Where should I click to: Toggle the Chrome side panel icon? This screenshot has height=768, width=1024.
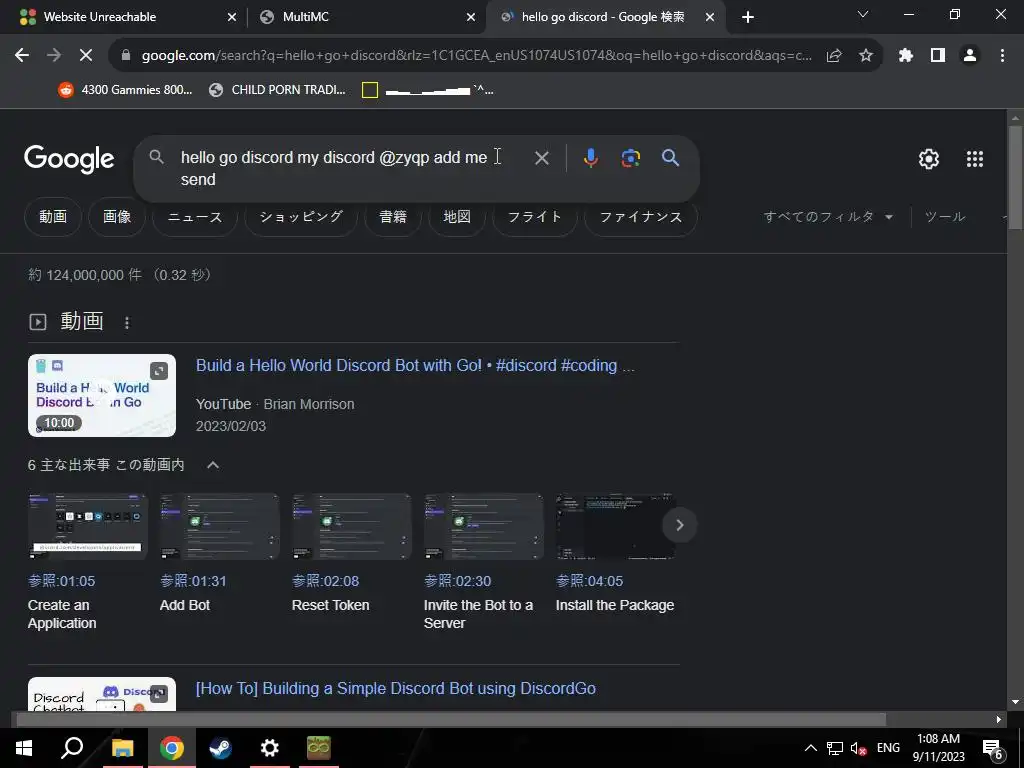click(938, 56)
